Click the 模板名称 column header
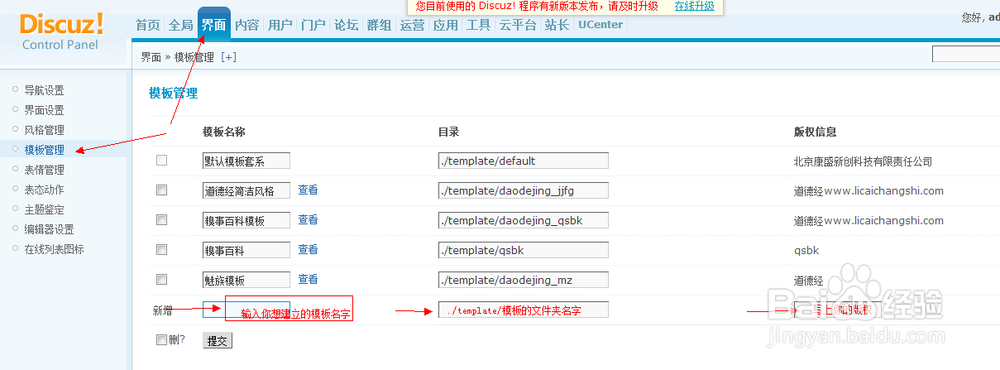This screenshot has width=1000, height=370. click(224, 132)
